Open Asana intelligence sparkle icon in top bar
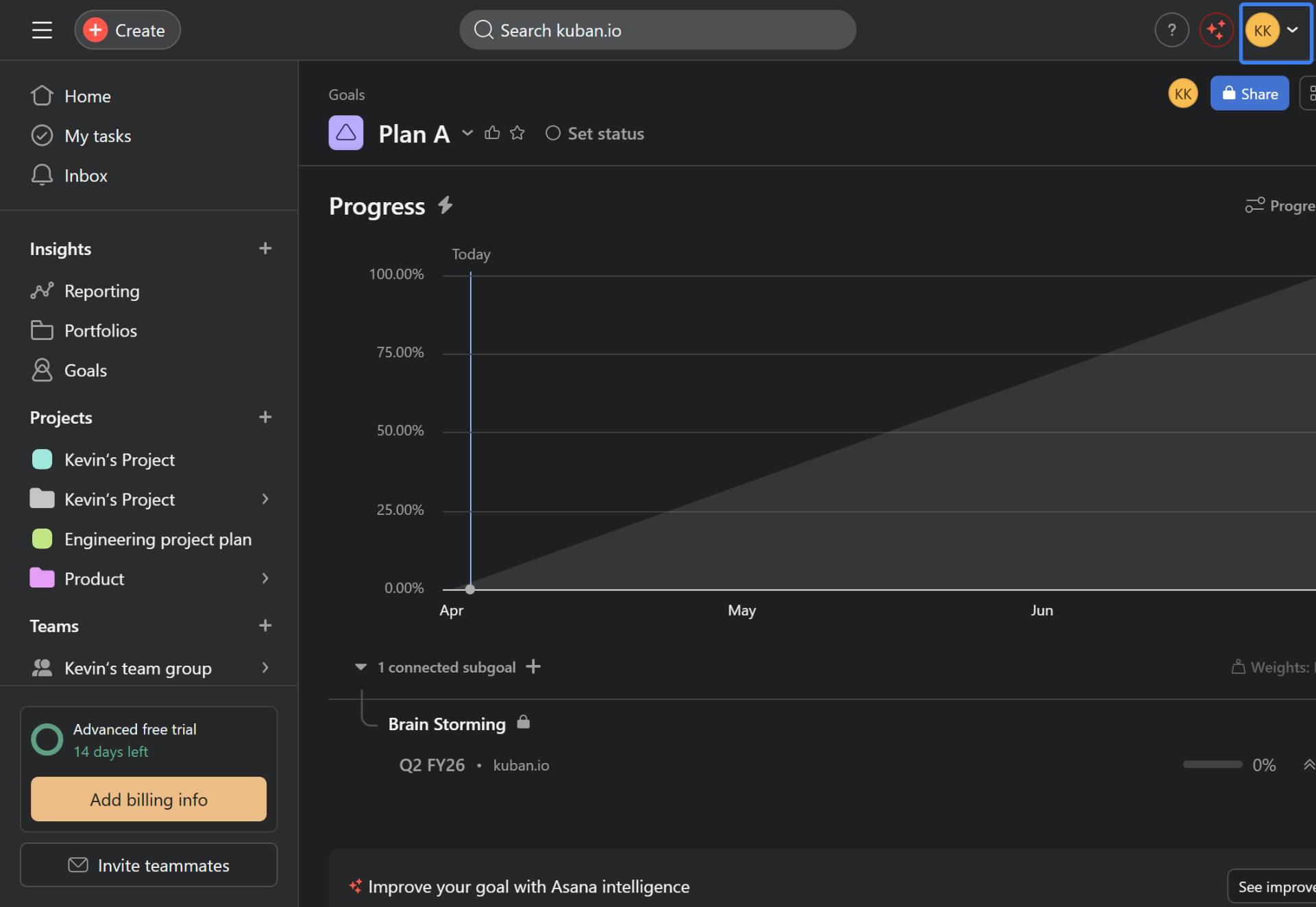Image resolution: width=1316 pixels, height=907 pixels. tap(1216, 30)
